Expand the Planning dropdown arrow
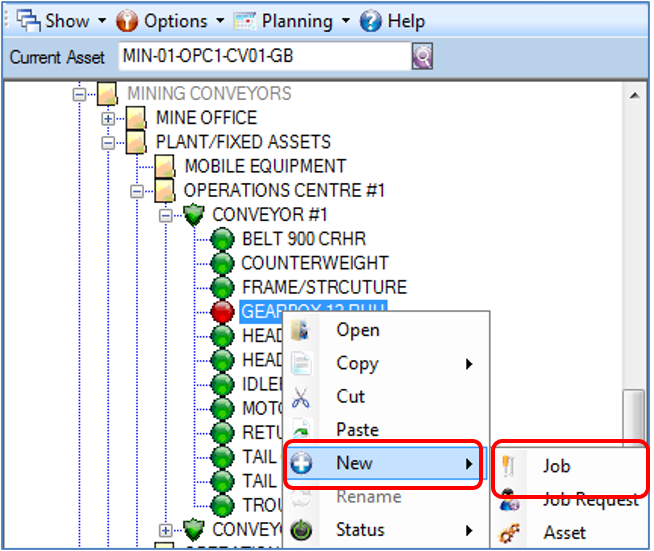This screenshot has width=654, height=551. 345,20
